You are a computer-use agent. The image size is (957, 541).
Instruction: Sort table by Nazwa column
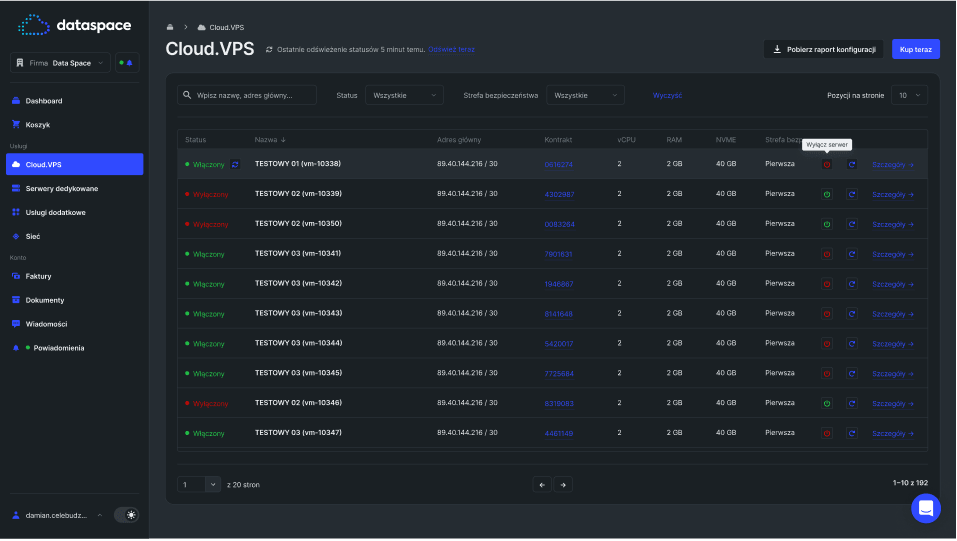(x=270, y=140)
